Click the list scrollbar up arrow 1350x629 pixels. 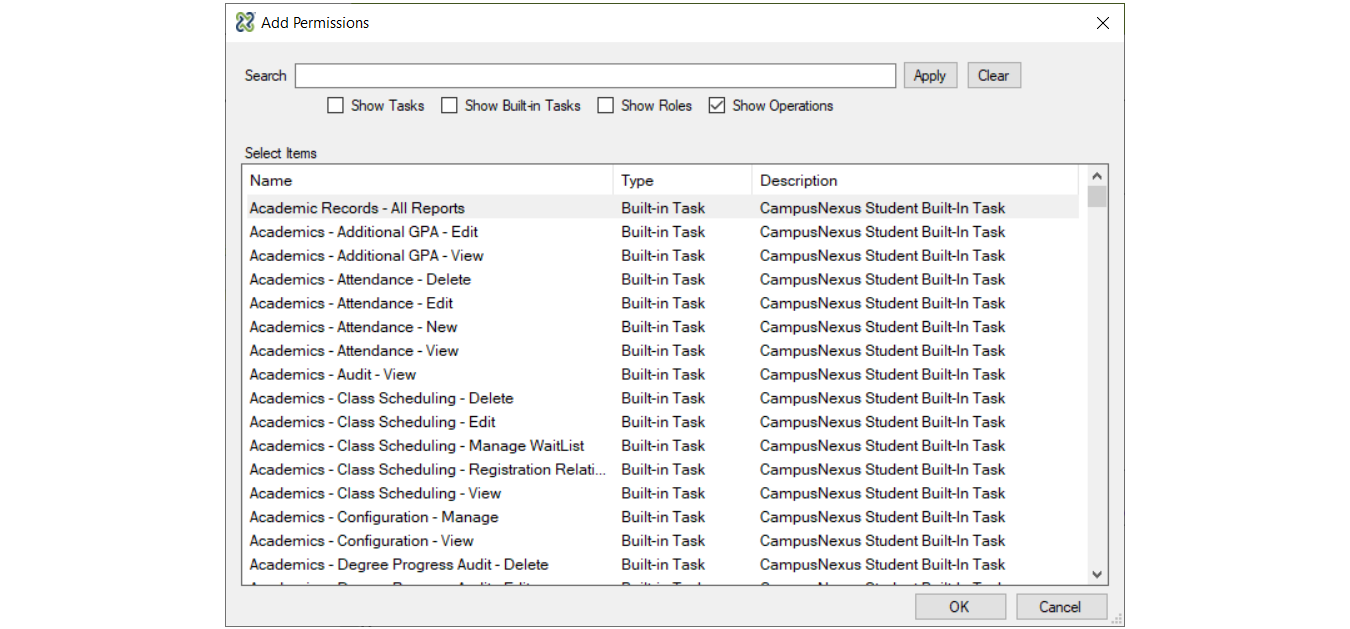click(1097, 175)
